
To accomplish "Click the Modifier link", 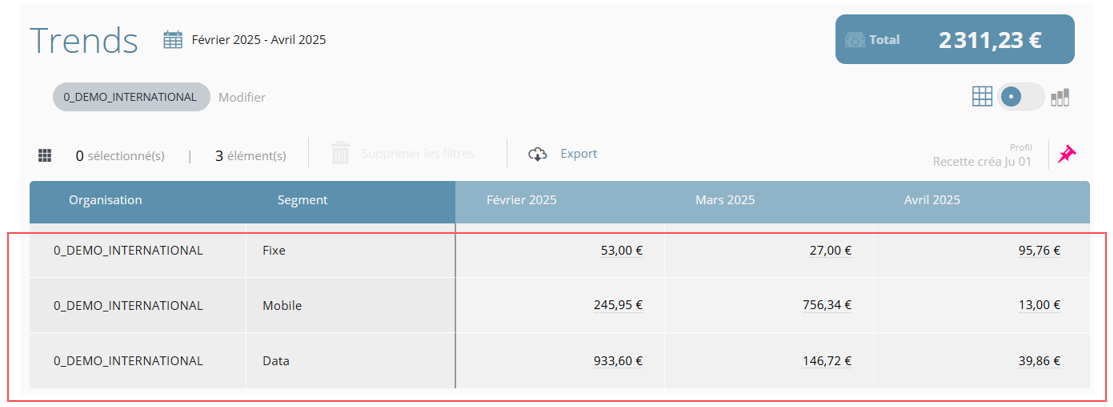I will pos(242,97).
